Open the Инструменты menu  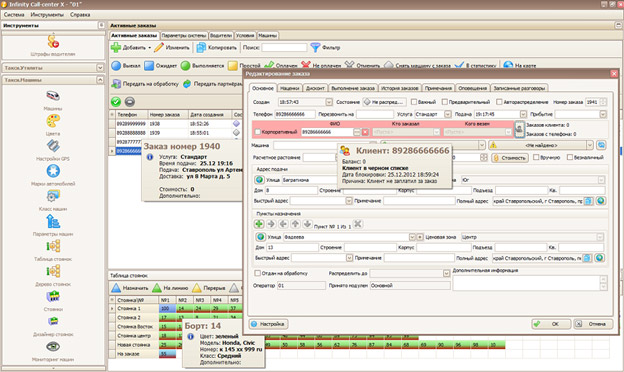click(47, 15)
